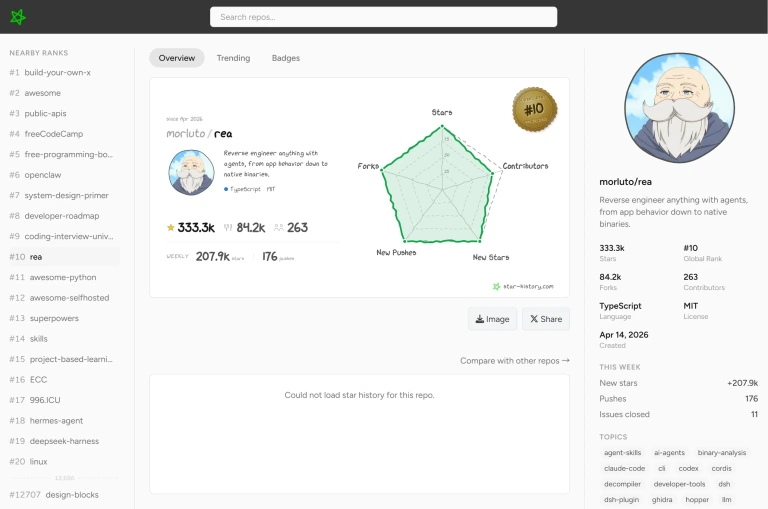Open #11 awesome-python repo
Viewport: 768px width, 509px height.
[64, 277]
